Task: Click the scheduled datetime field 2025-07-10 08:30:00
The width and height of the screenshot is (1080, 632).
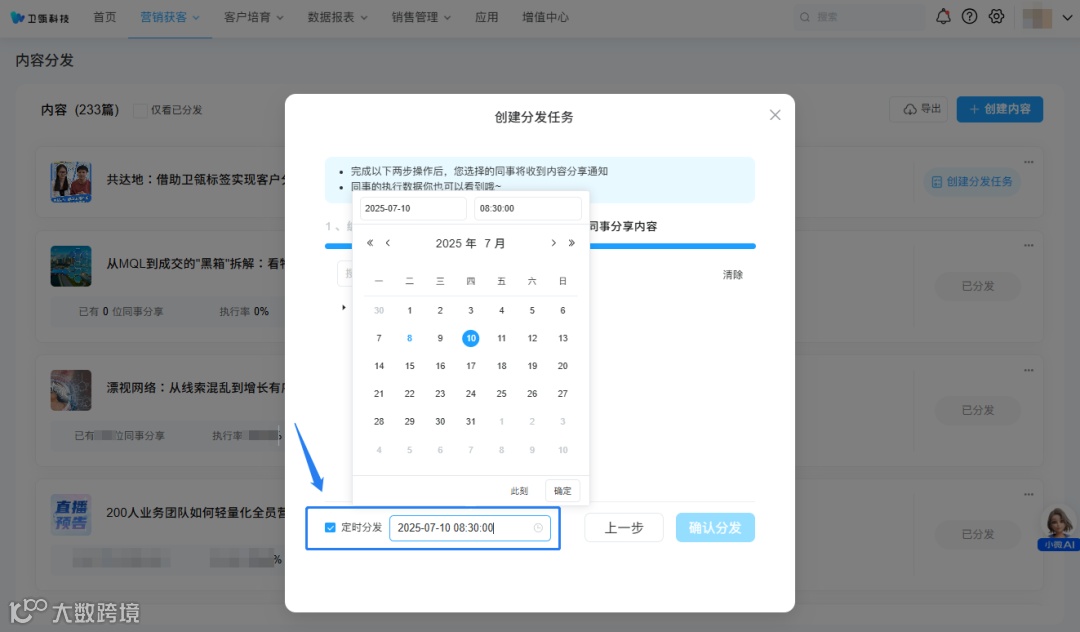Action: (470, 528)
